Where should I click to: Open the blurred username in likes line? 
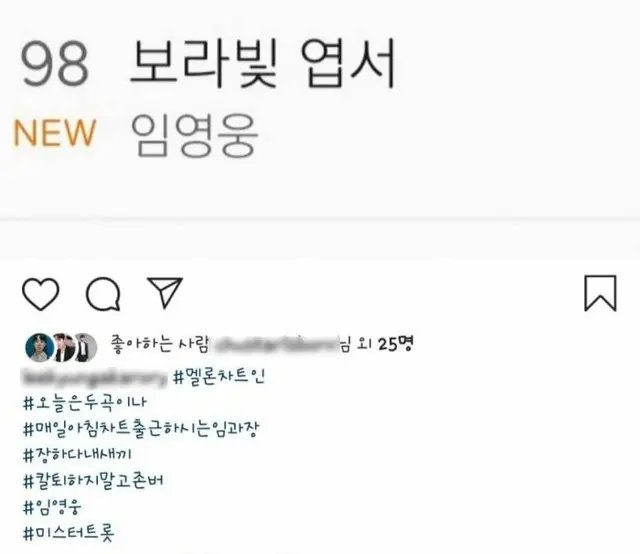275,345
